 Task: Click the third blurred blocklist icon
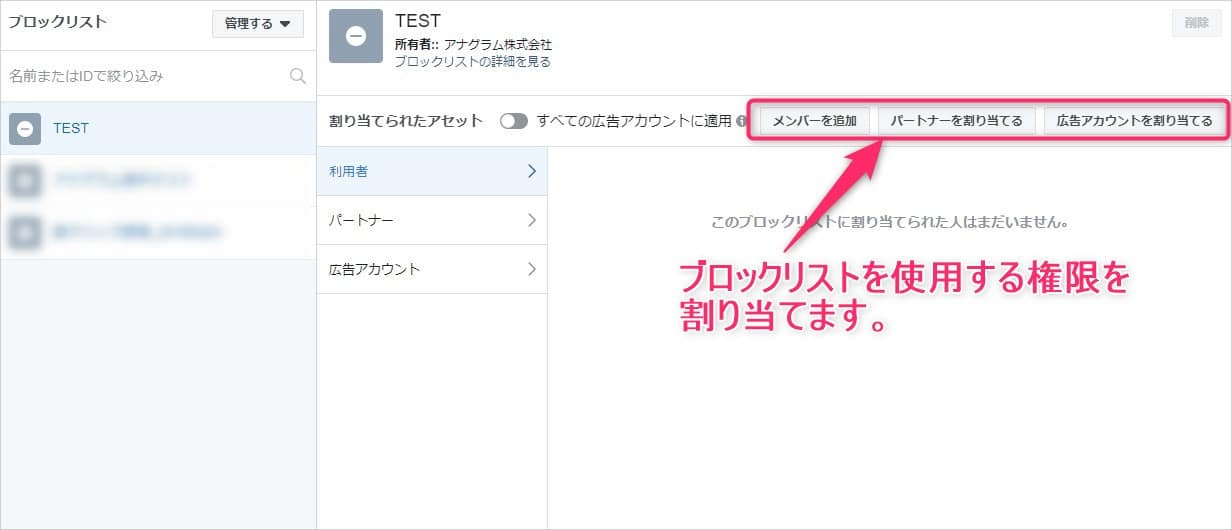[x=25, y=232]
